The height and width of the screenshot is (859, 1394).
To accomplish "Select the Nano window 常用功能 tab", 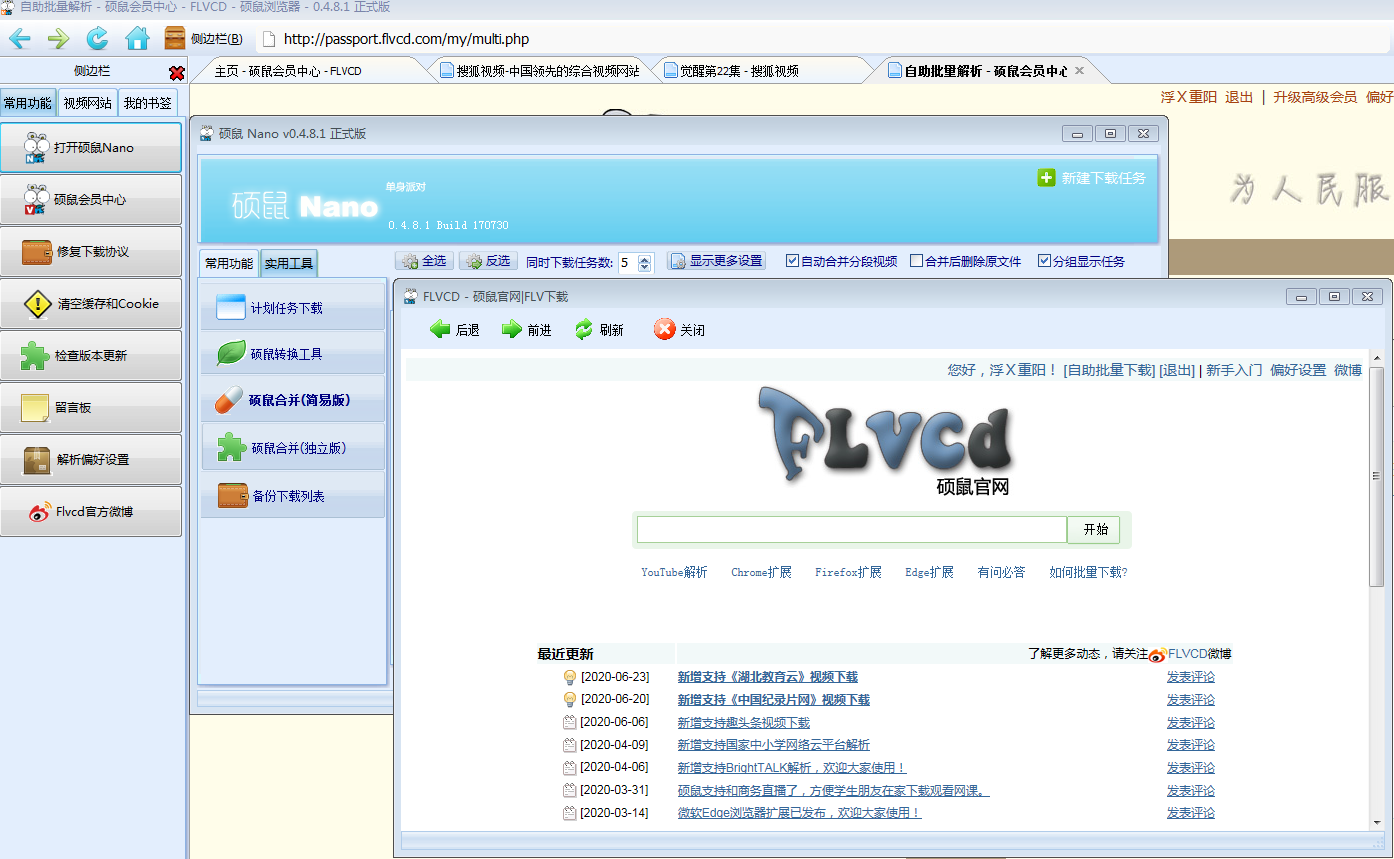I will click(x=229, y=263).
